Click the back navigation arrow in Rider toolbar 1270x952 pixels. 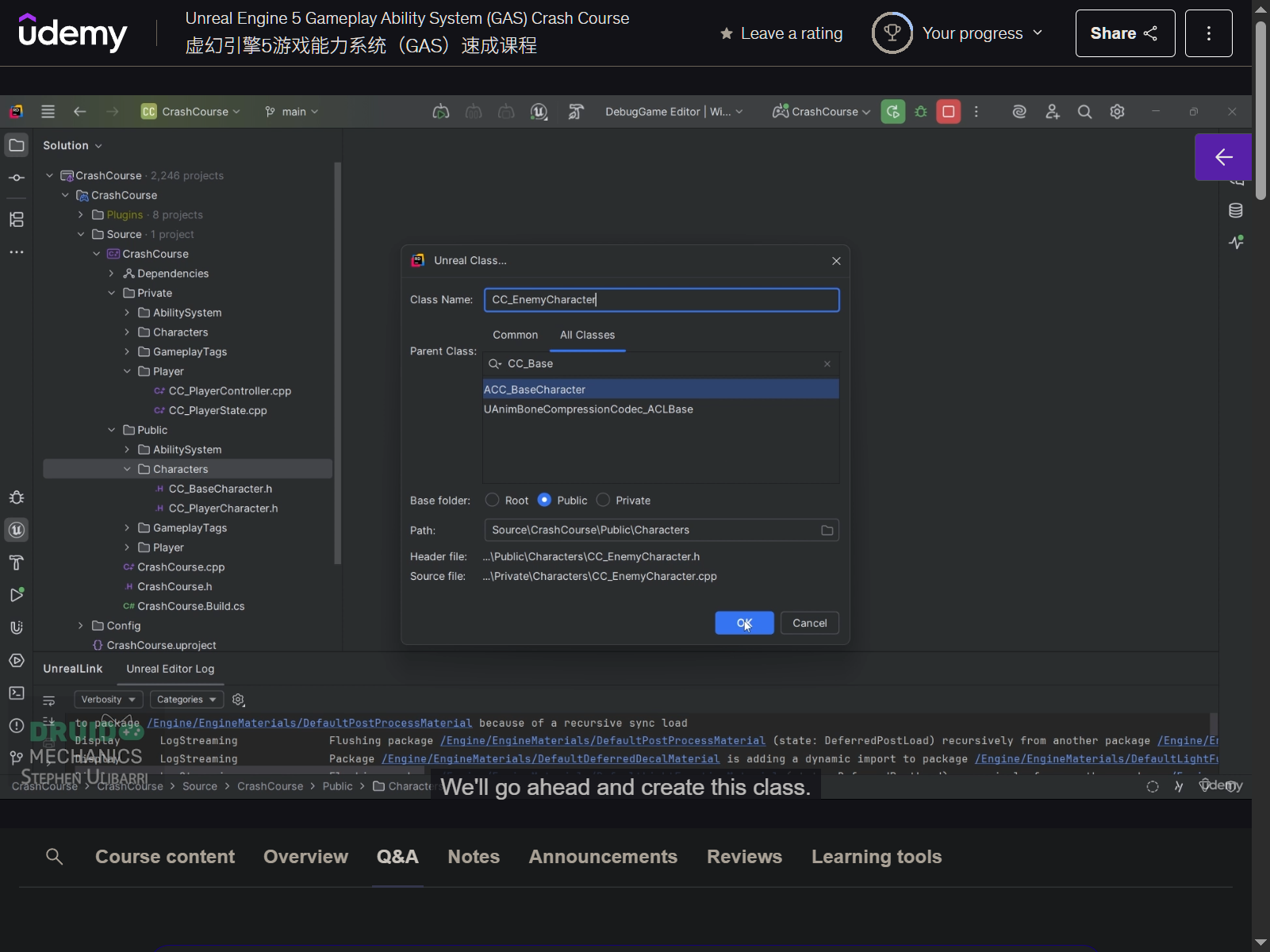coord(80,112)
